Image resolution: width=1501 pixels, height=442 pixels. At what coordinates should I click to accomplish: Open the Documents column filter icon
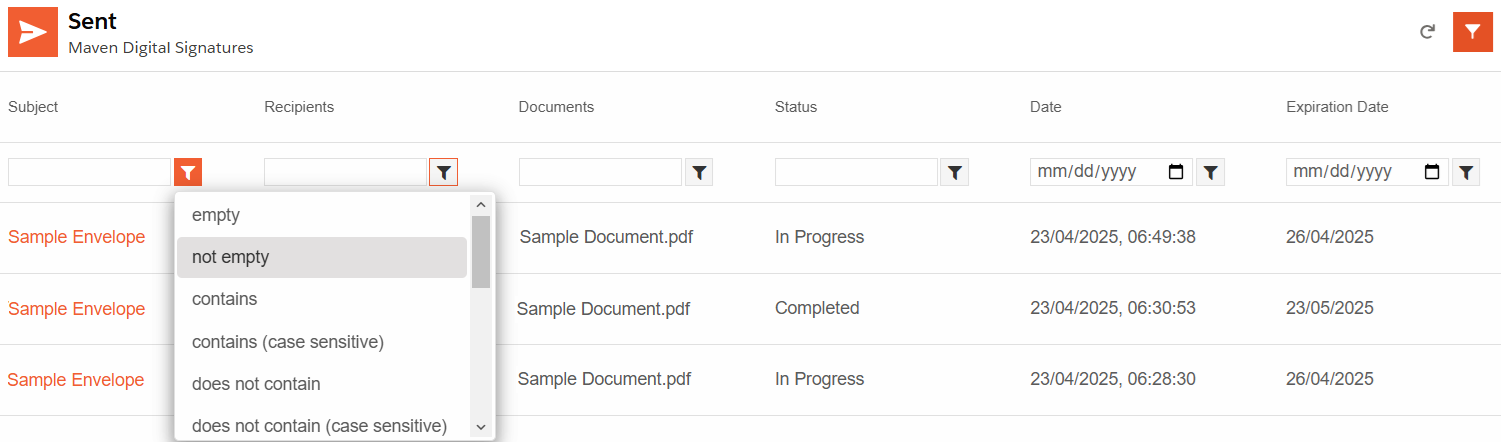[x=699, y=172]
